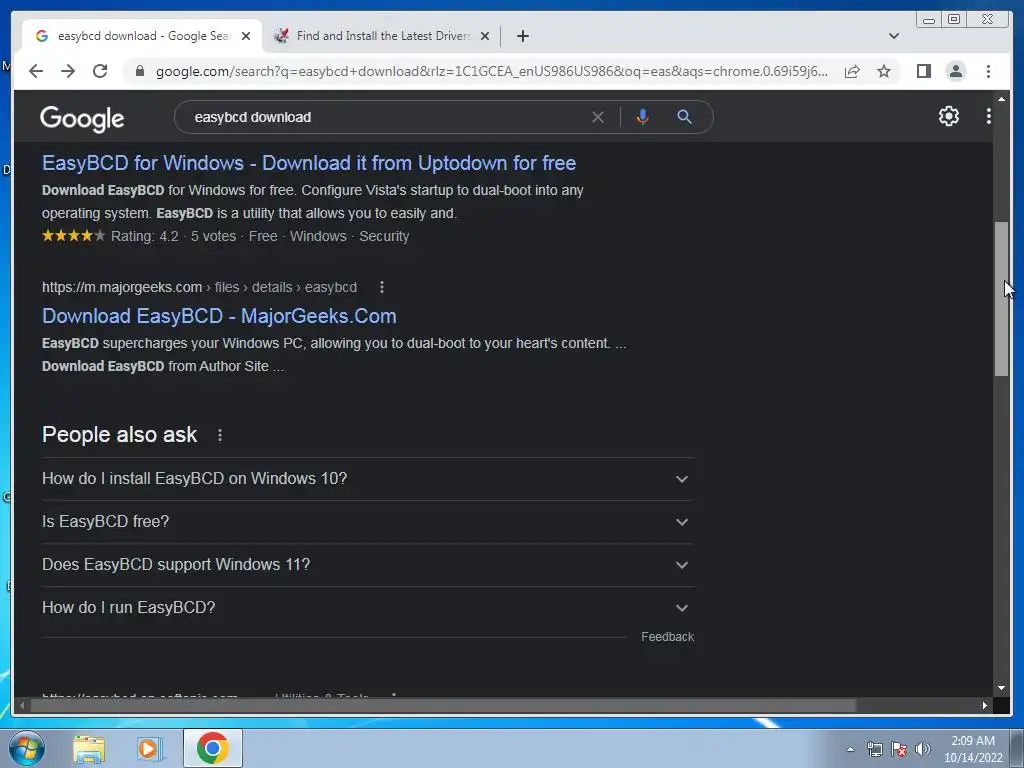The height and width of the screenshot is (768, 1024).
Task: Reload the Google search page
Action: pos(100,71)
